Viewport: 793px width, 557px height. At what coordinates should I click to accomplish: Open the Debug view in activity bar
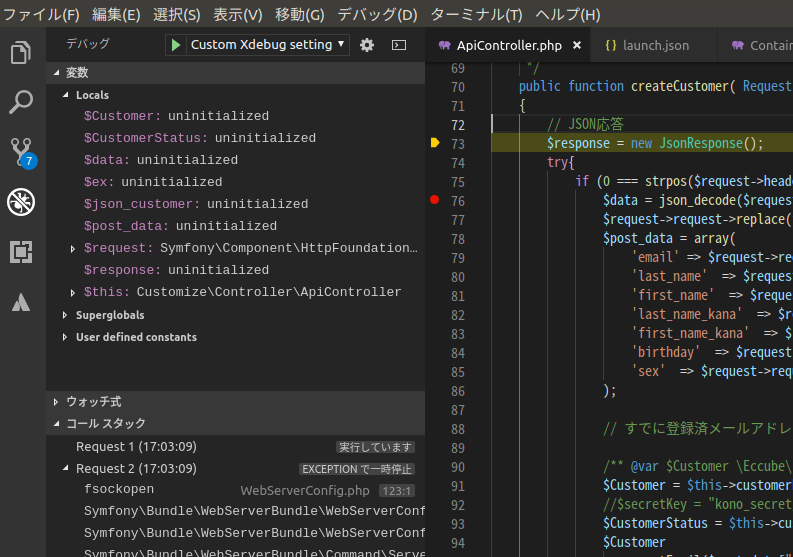(x=21, y=202)
